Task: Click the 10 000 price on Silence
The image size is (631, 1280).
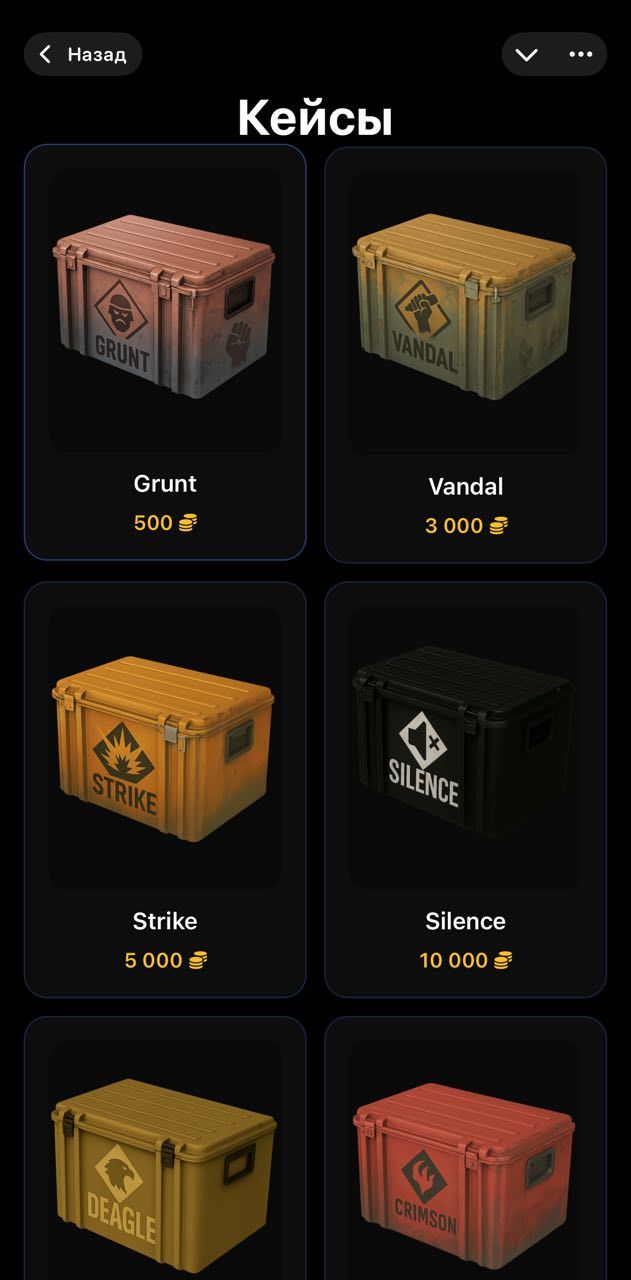Action: point(454,960)
